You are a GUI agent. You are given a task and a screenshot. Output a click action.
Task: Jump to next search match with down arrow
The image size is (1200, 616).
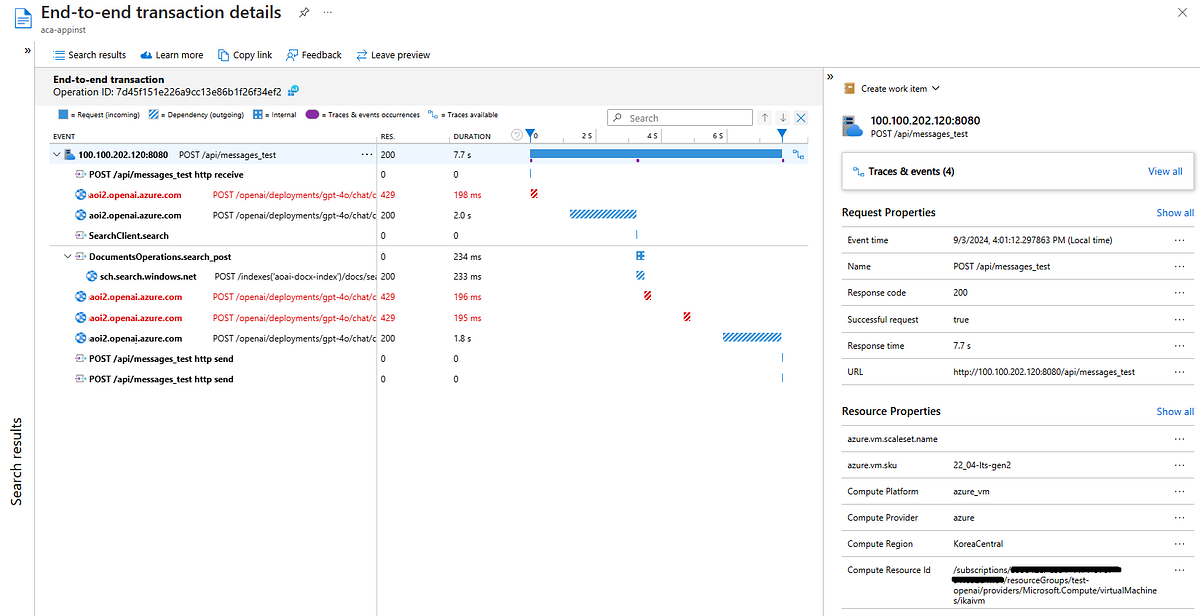click(783, 118)
